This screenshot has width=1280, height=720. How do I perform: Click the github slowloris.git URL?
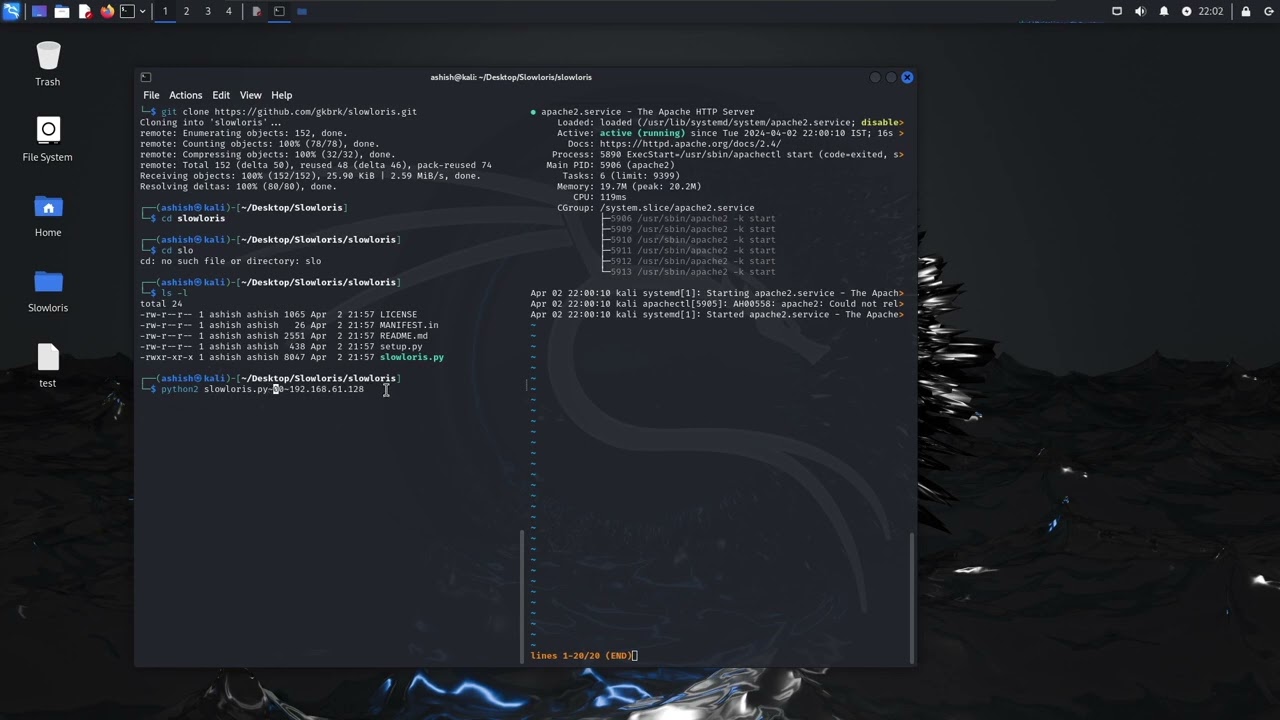(x=315, y=112)
